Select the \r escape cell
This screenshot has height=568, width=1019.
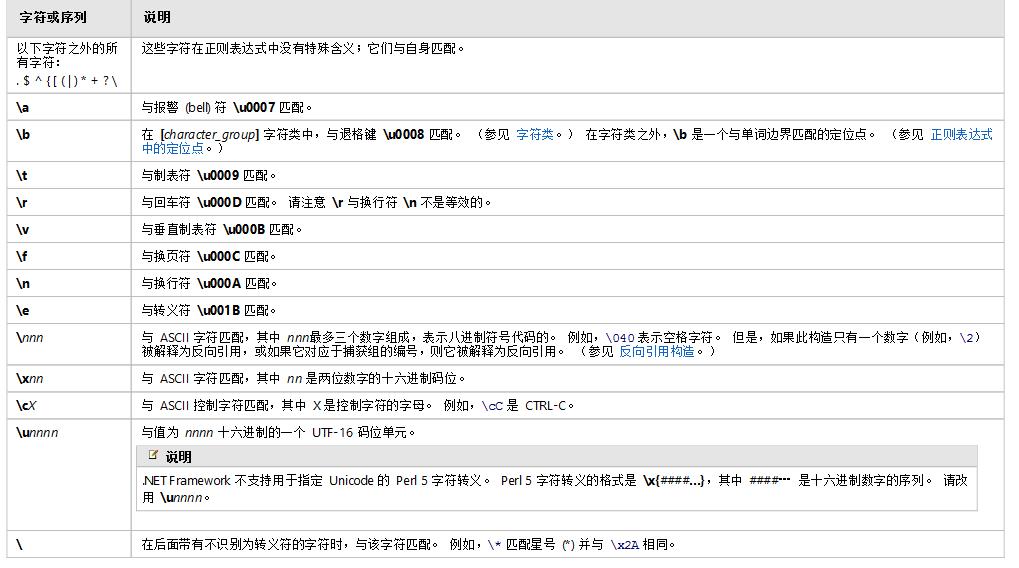tap(69, 203)
